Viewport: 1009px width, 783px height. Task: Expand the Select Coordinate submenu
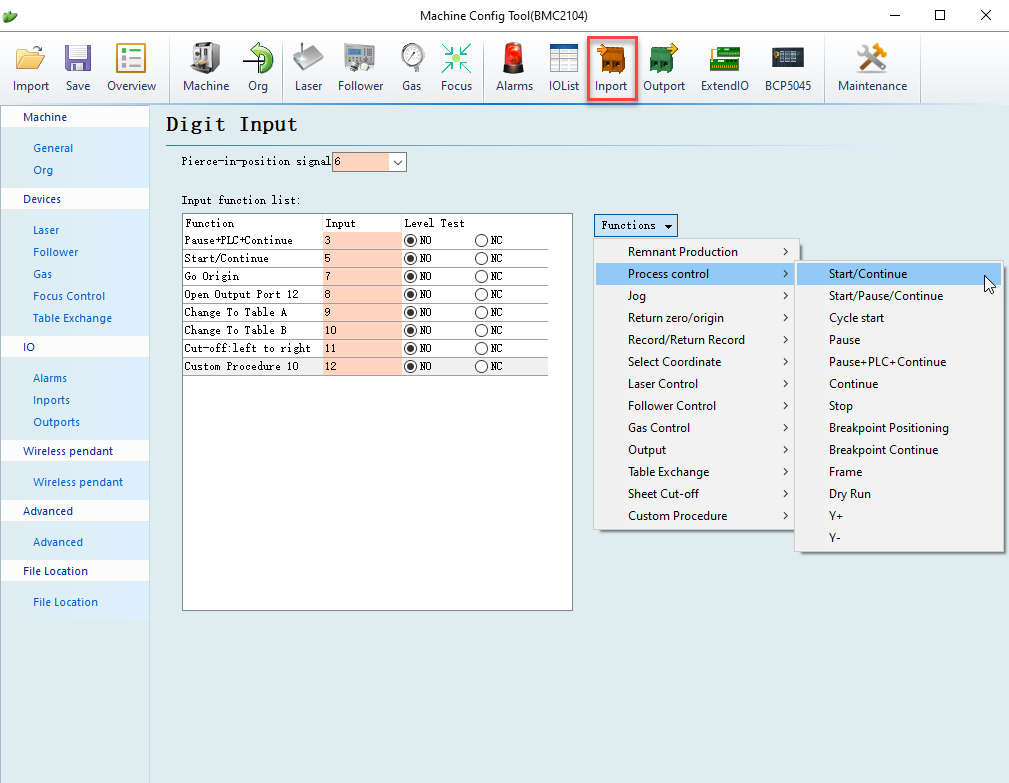click(x=697, y=362)
